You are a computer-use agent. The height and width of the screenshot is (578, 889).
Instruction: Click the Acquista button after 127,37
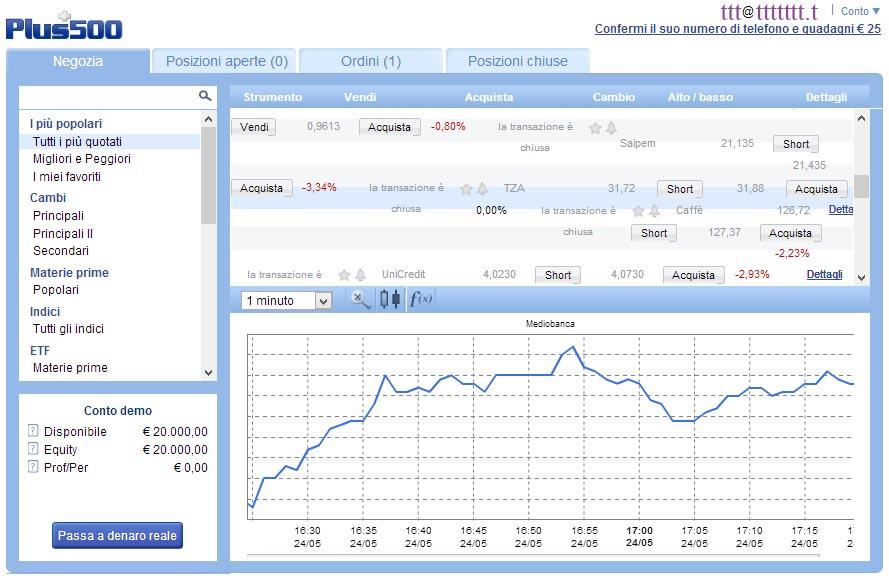tap(790, 233)
